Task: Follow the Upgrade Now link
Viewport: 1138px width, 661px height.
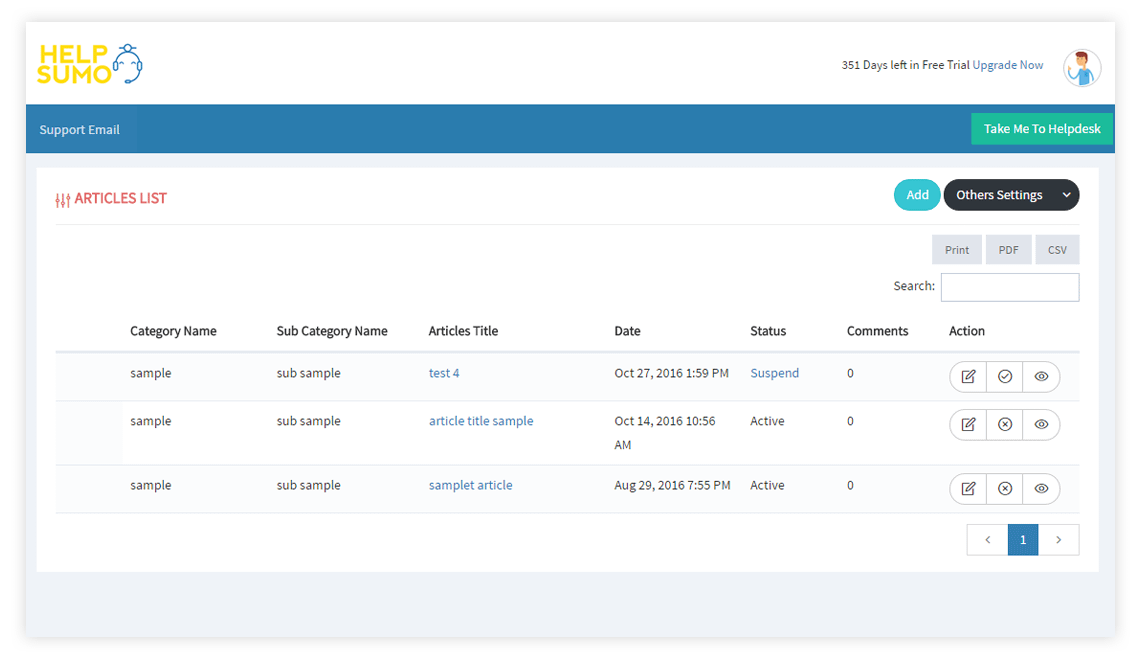Action: coord(1007,65)
